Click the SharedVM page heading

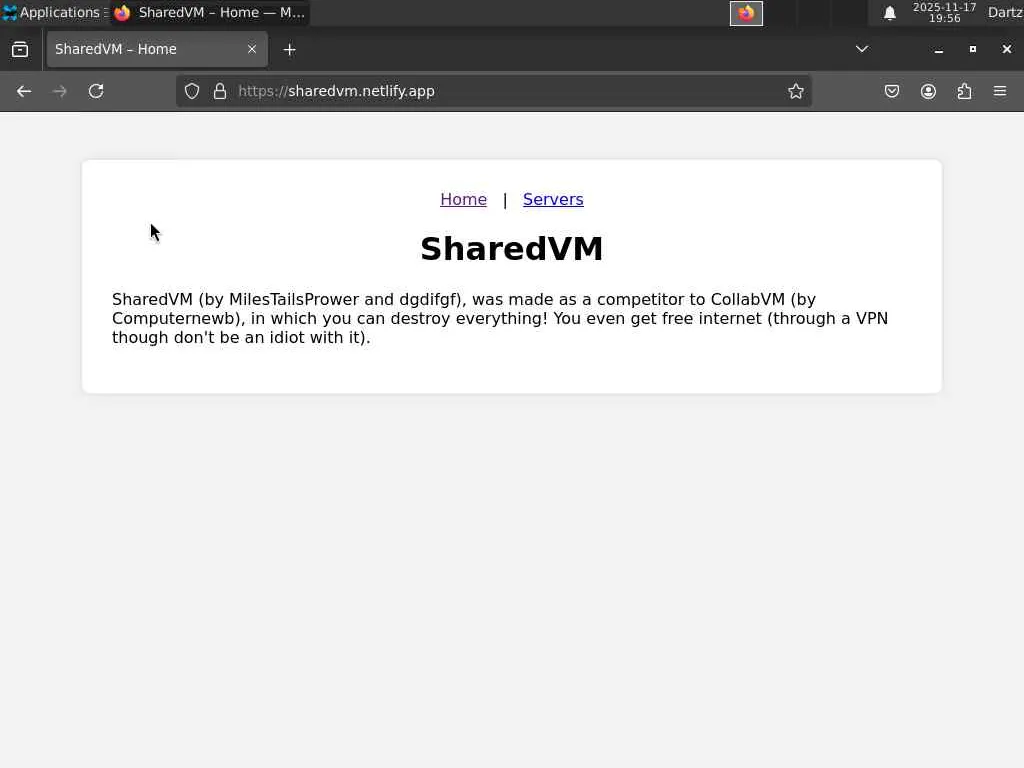click(x=511, y=249)
